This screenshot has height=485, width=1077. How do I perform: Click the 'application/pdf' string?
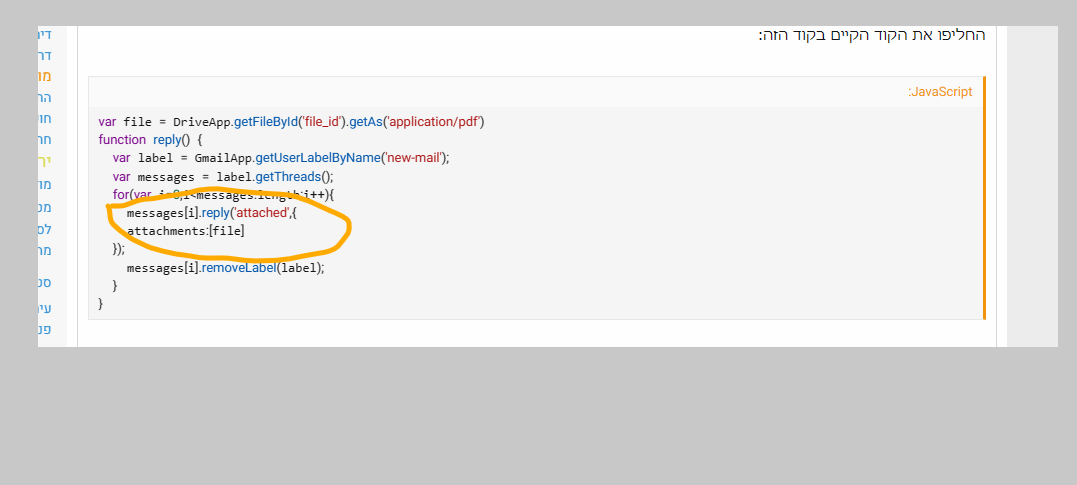click(x=434, y=122)
